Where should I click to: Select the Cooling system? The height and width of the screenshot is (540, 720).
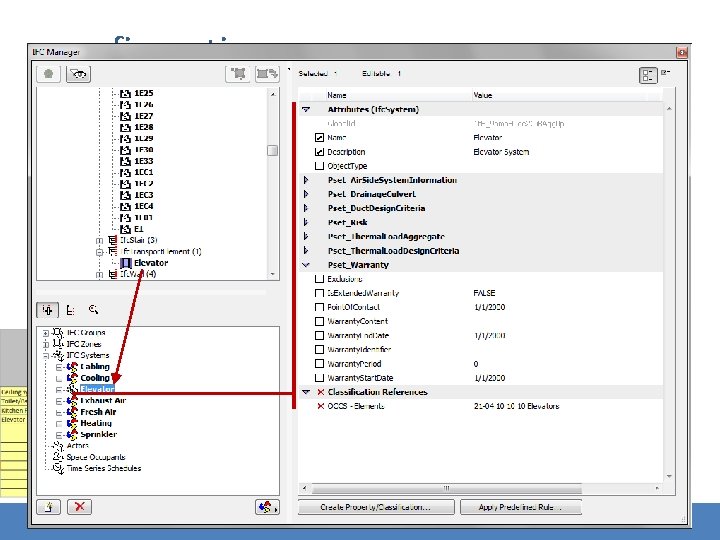point(95,378)
